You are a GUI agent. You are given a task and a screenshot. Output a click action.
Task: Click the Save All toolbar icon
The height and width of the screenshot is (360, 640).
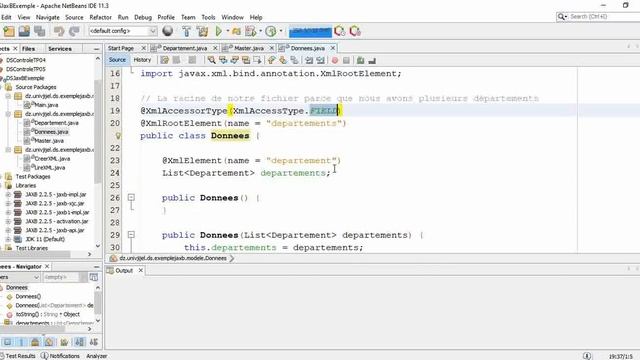pos(40,31)
